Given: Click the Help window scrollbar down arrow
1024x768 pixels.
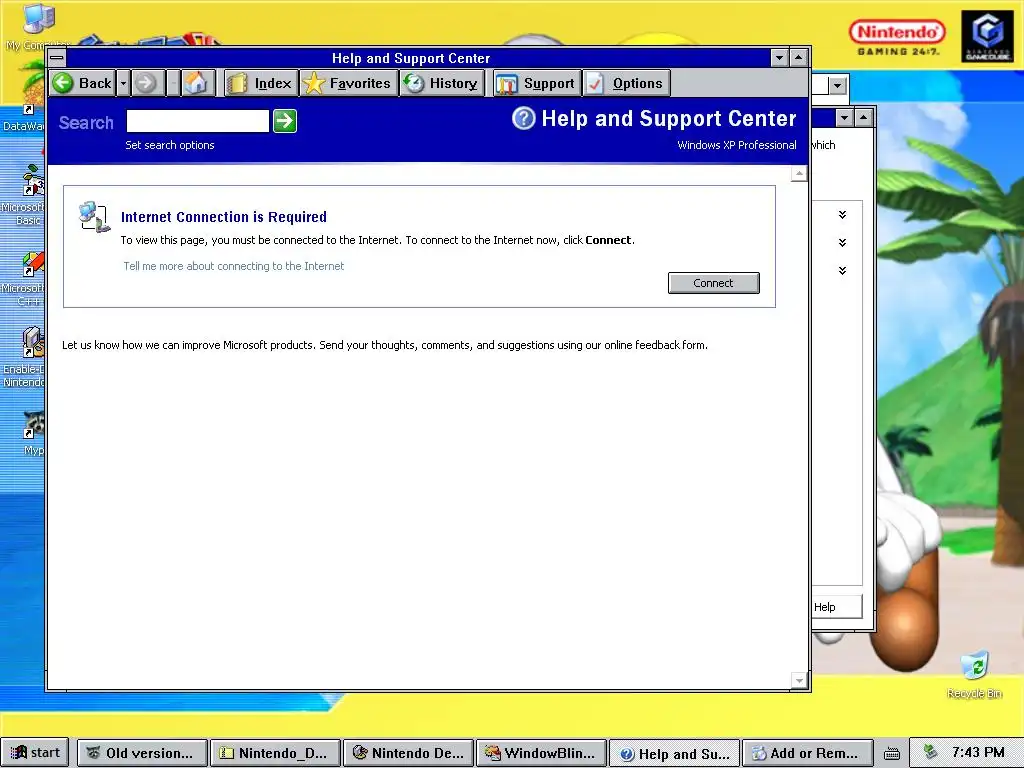Looking at the screenshot, I should coord(799,680).
